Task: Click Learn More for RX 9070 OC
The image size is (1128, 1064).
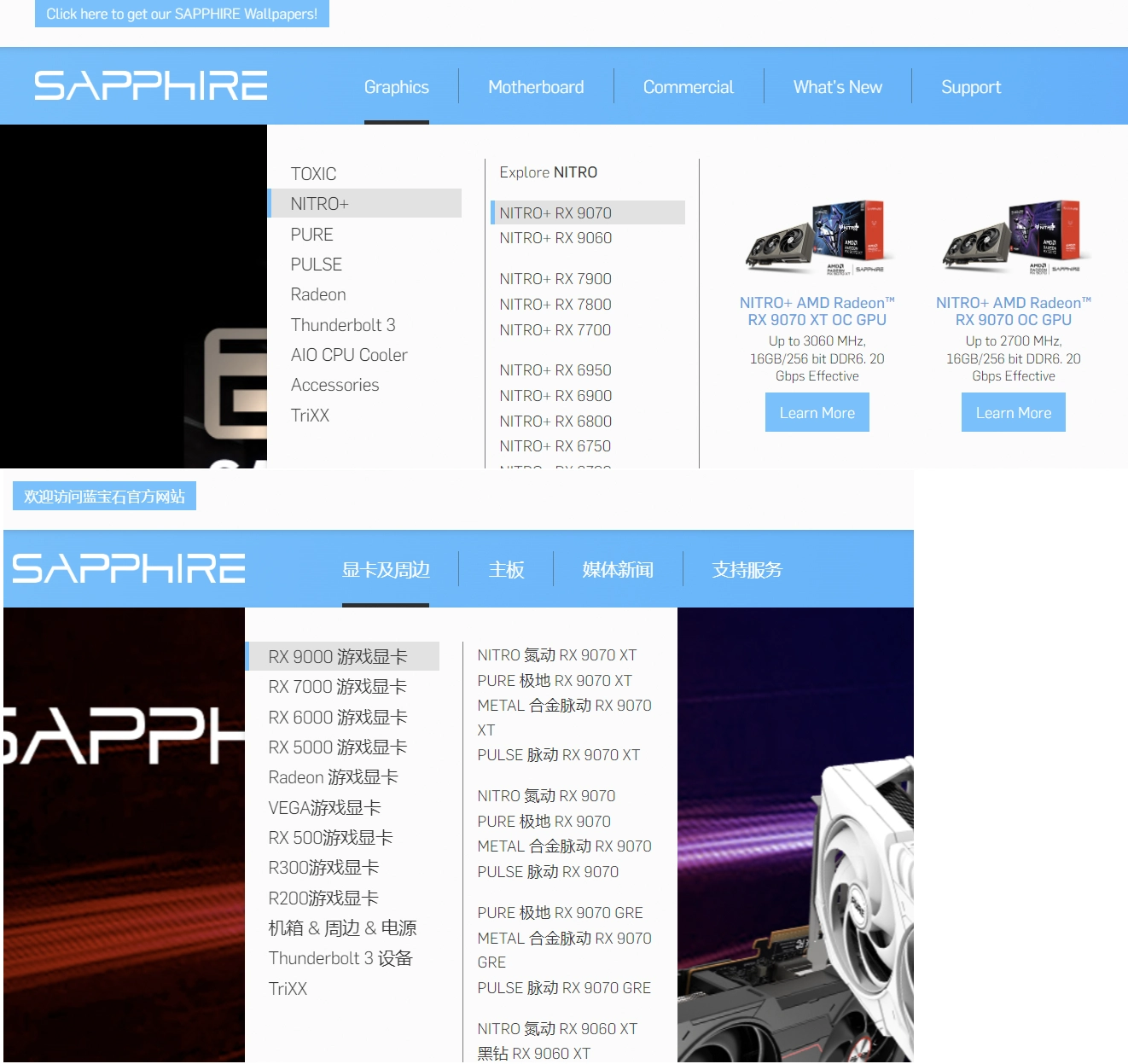Action: [1014, 412]
